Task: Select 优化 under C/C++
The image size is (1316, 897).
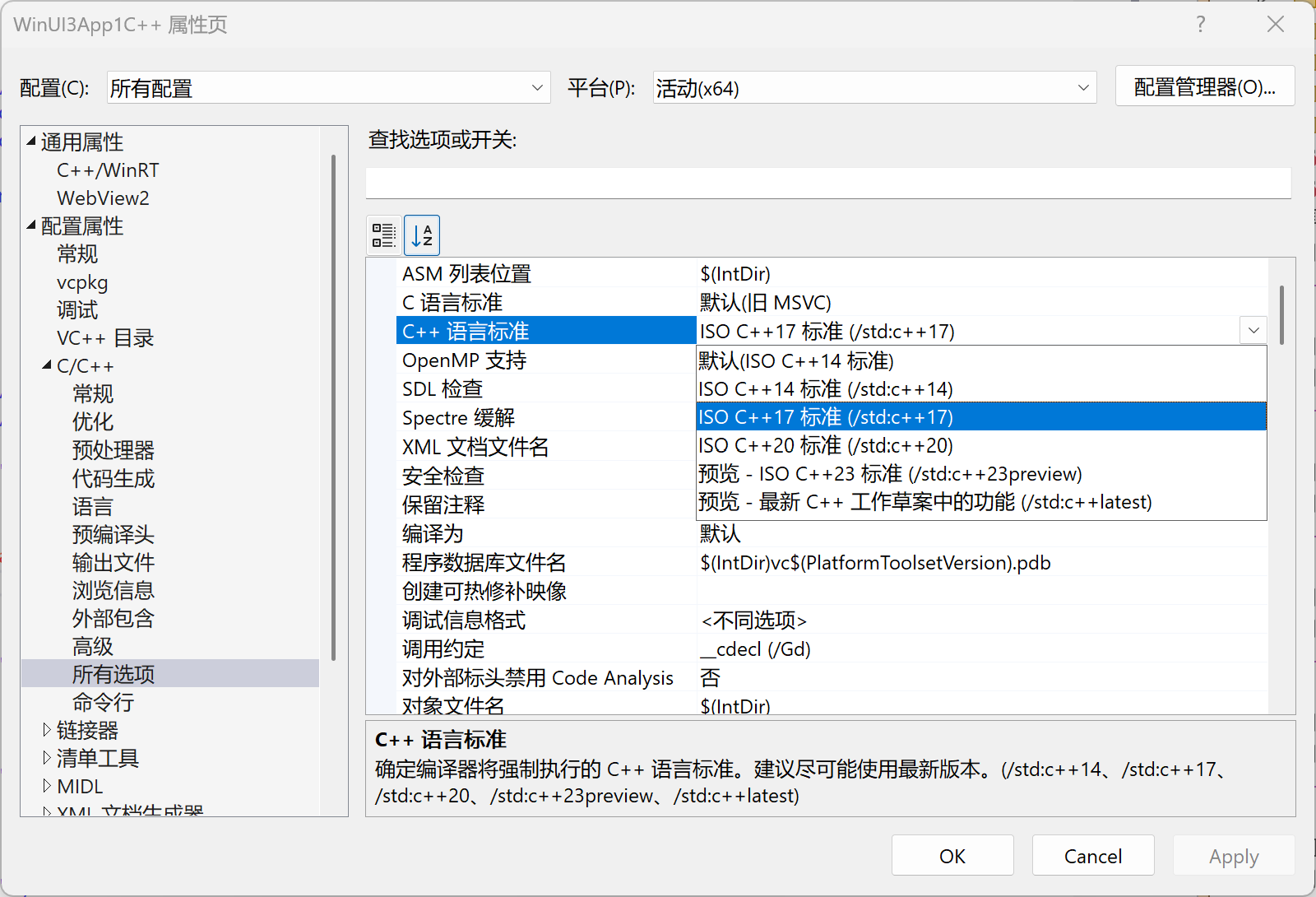Action: pyautogui.click(x=93, y=421)
